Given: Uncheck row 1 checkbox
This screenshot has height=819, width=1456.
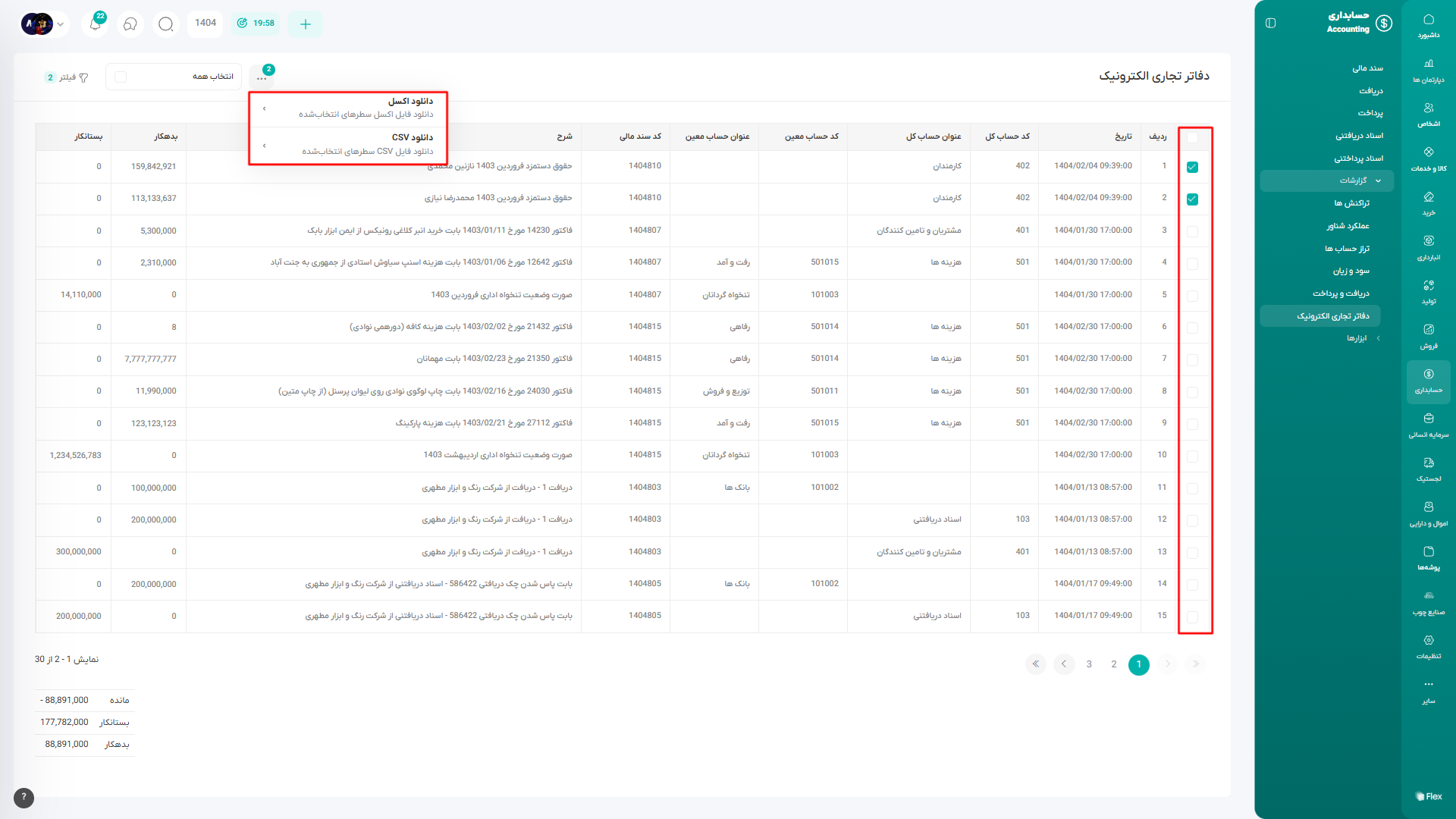Looking at the screenshot, I should pos(1192,167).
